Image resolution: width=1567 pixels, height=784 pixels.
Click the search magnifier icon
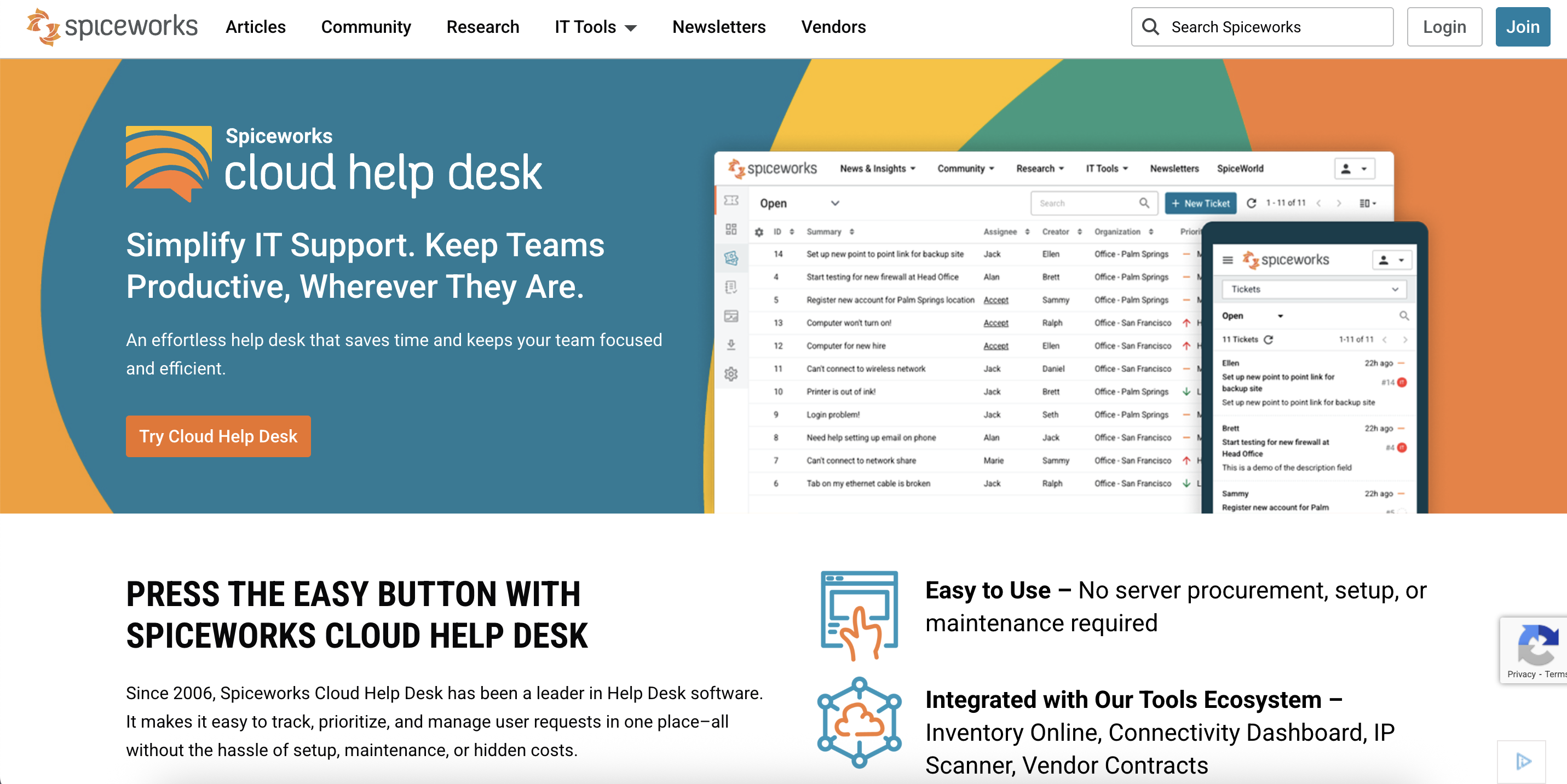pyautogui.click(x=1150, y=27)
